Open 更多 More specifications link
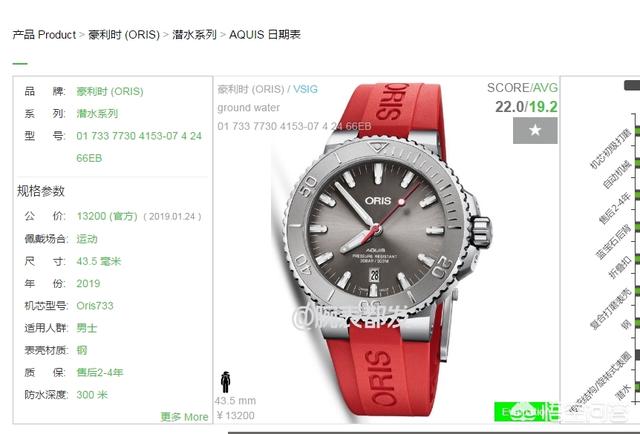Viewport: 640px width, 434px height. point(184,417)
